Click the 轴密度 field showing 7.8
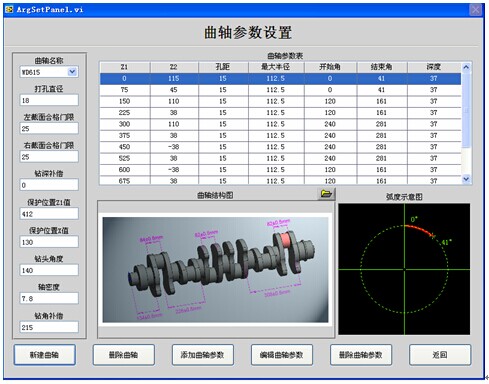The image size is (489, 384). click(49, 298)
